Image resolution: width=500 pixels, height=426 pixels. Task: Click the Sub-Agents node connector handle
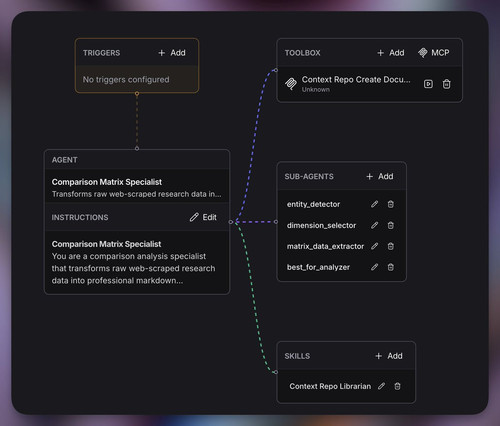tap(276, 222)
